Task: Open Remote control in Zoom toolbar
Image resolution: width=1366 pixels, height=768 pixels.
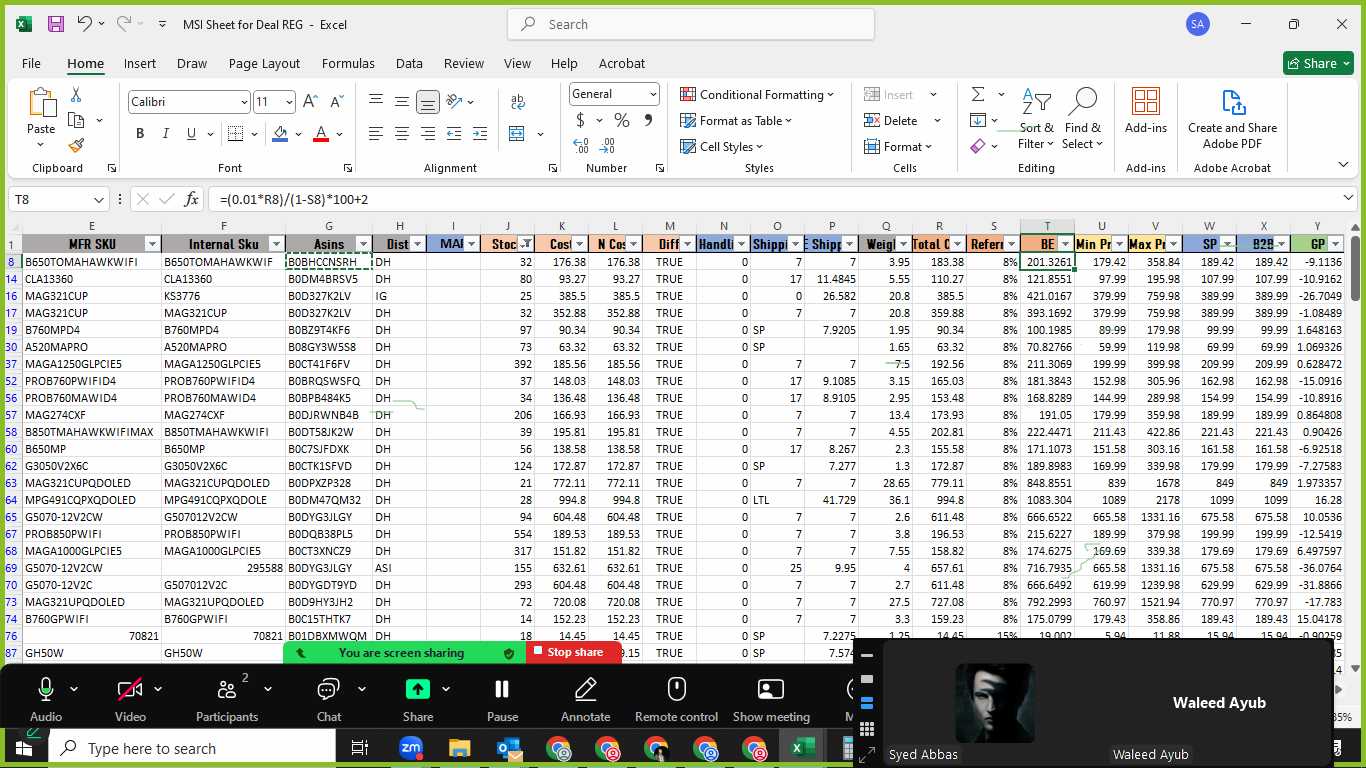Action: 676,699
